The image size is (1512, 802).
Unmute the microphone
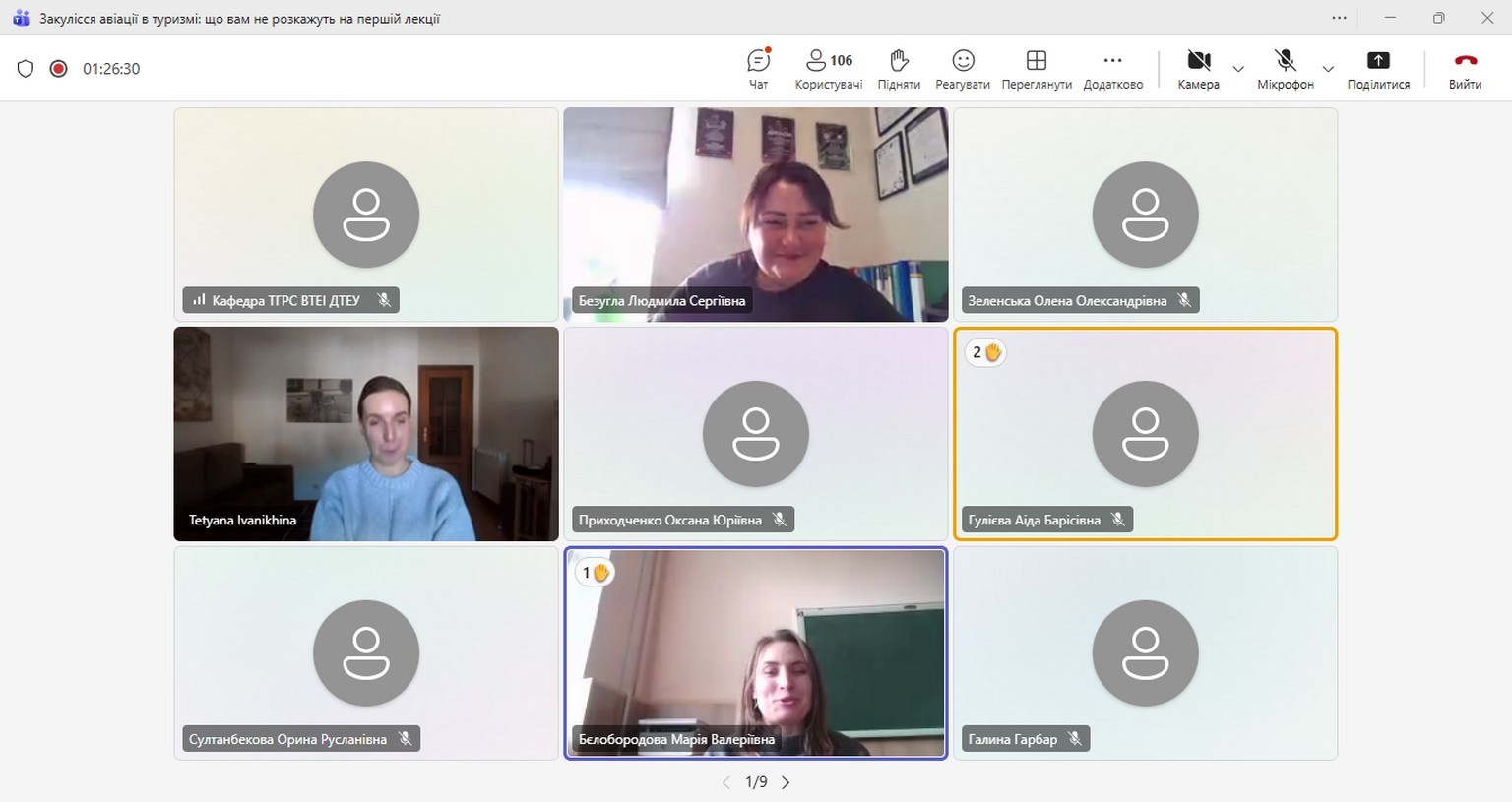[1285, 69]
